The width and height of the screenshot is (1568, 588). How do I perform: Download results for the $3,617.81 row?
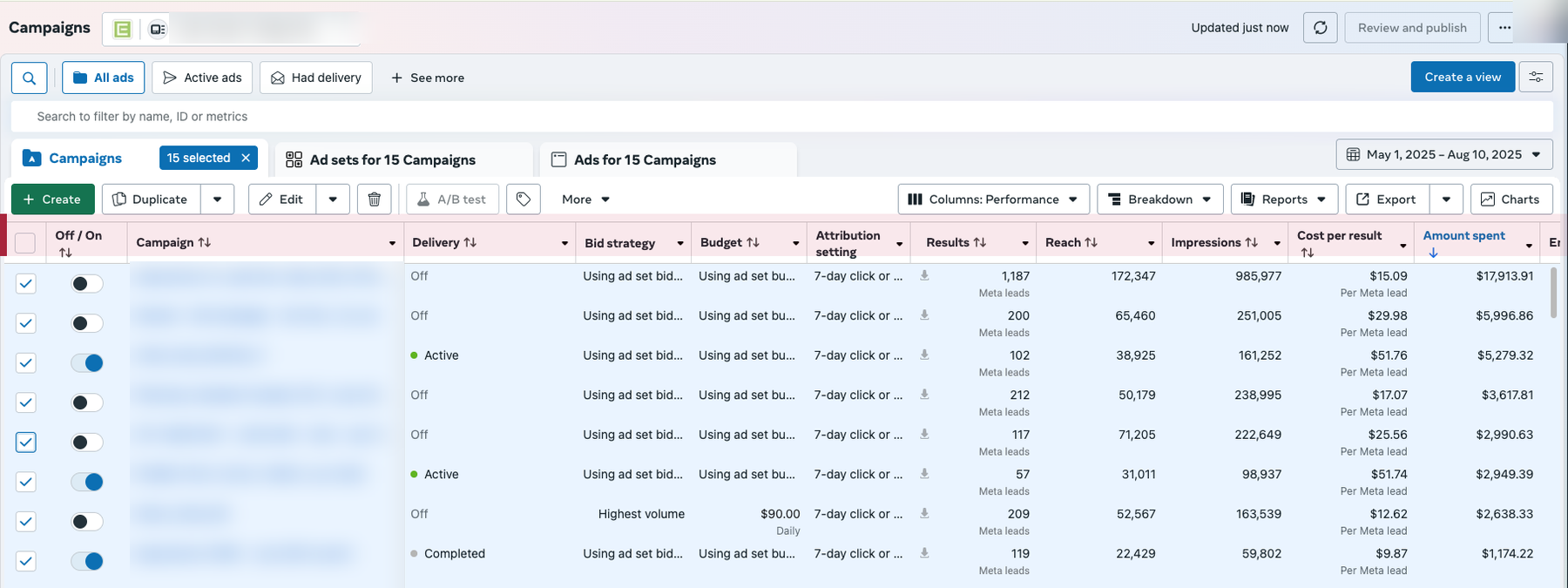[x=924, y=395]
